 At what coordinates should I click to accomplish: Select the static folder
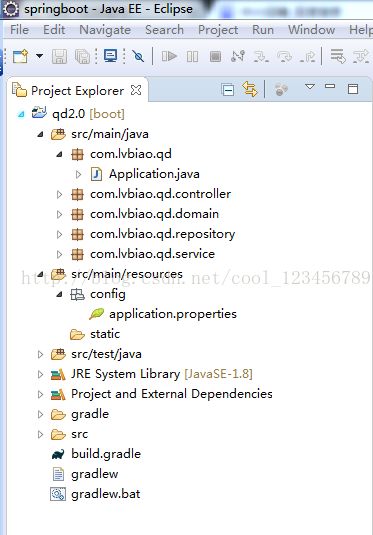pos(105,334)
